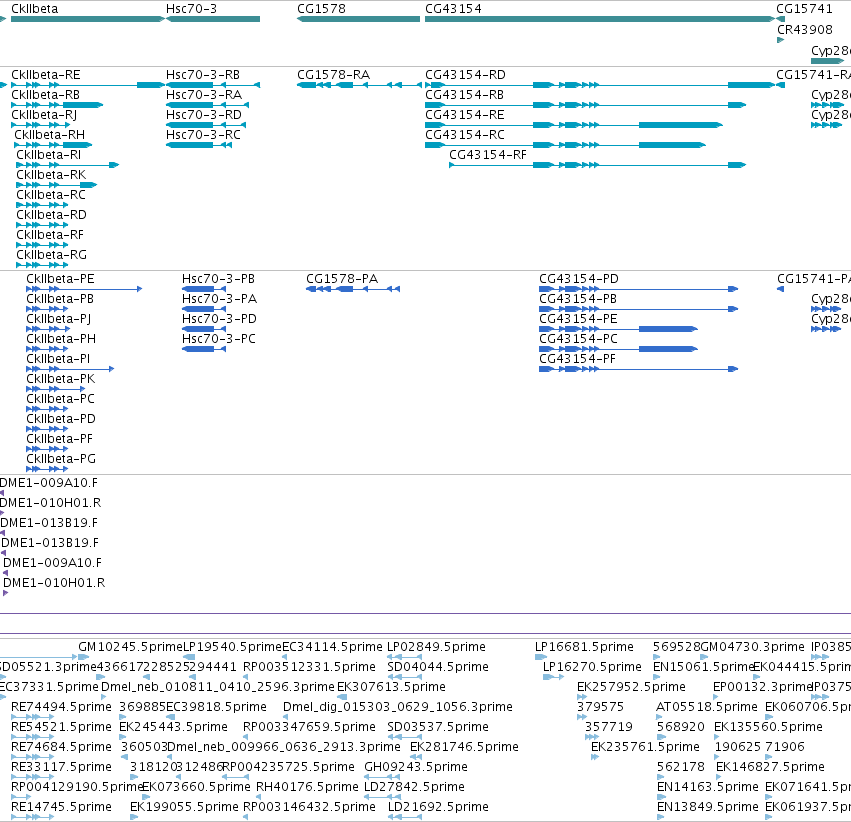Select the CkIIbeta-RK transcript
This screenshot has width=851, height=822.
pyautogui.click(x=51, y=175)
